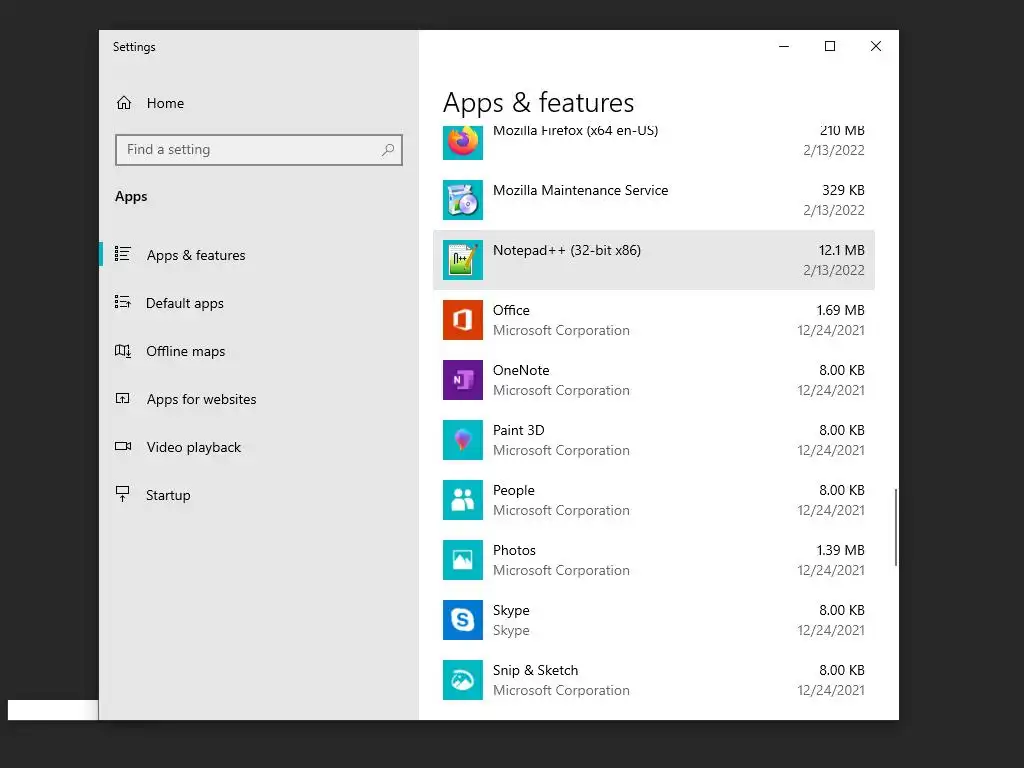This screenshot has height=768, width=1024.
Task: Click the People app icon
Action: tap(463, 500)
